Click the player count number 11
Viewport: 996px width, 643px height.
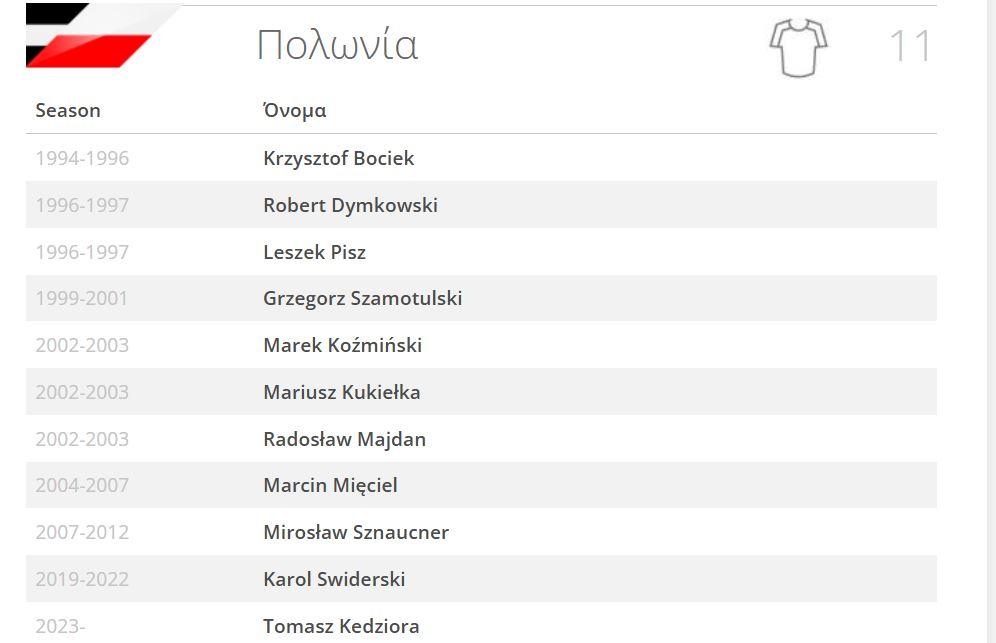click(x=910, y=46)
